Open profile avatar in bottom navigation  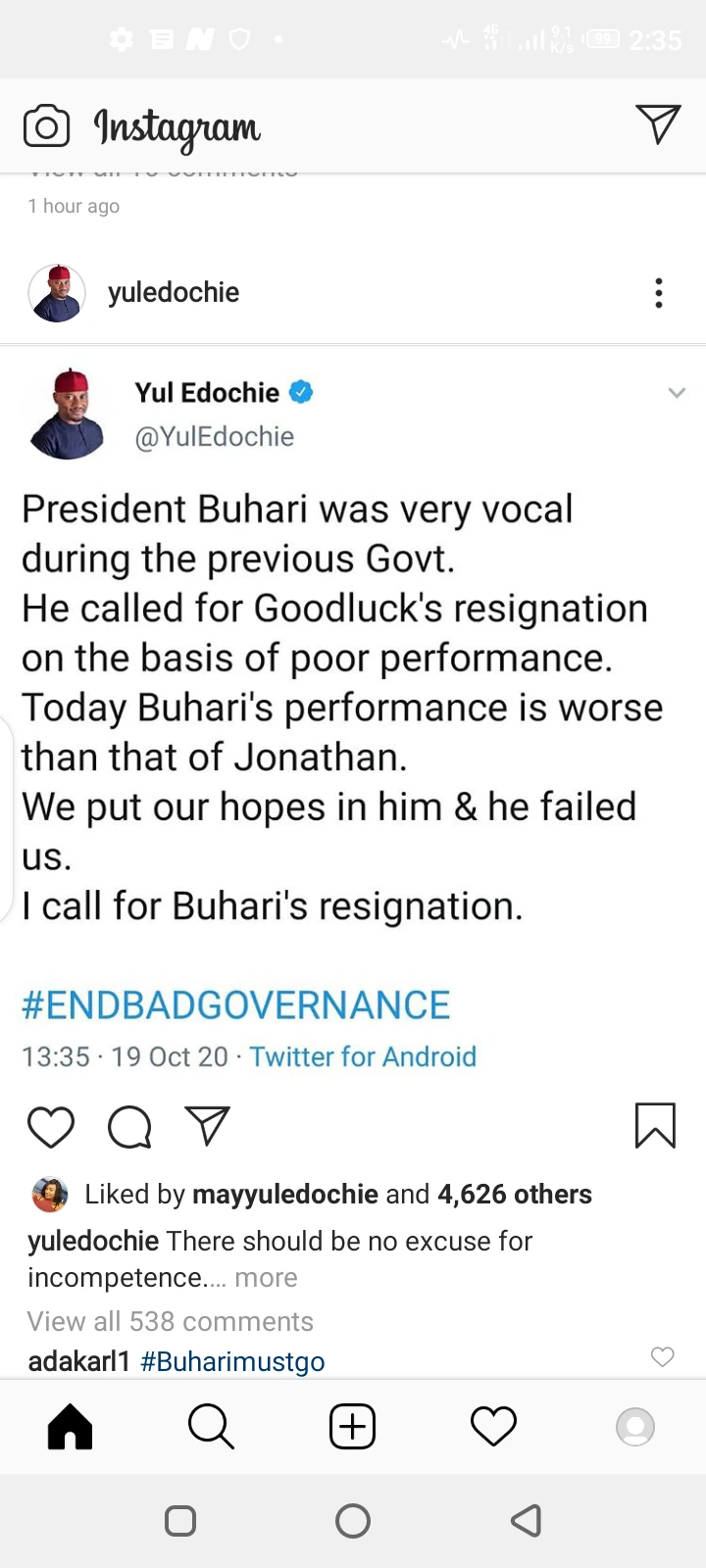[x=634, y=1427]
